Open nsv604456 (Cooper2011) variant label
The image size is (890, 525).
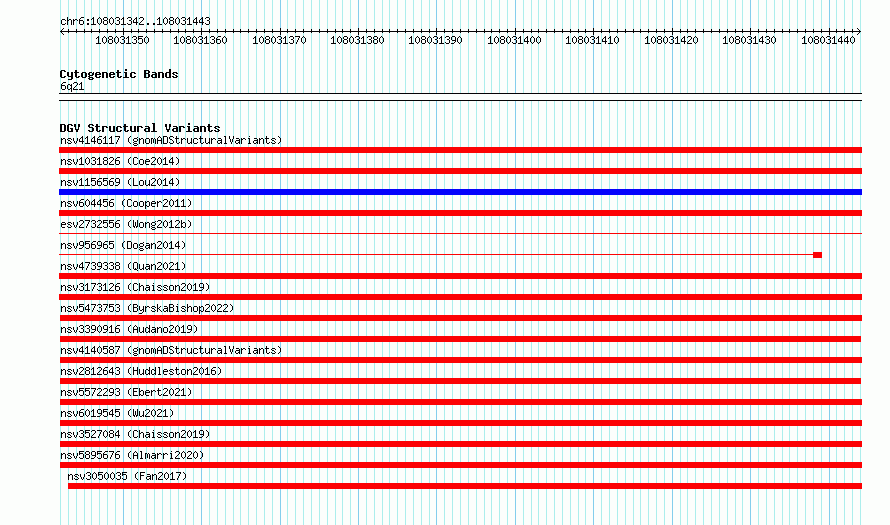(x=126, y=203)
